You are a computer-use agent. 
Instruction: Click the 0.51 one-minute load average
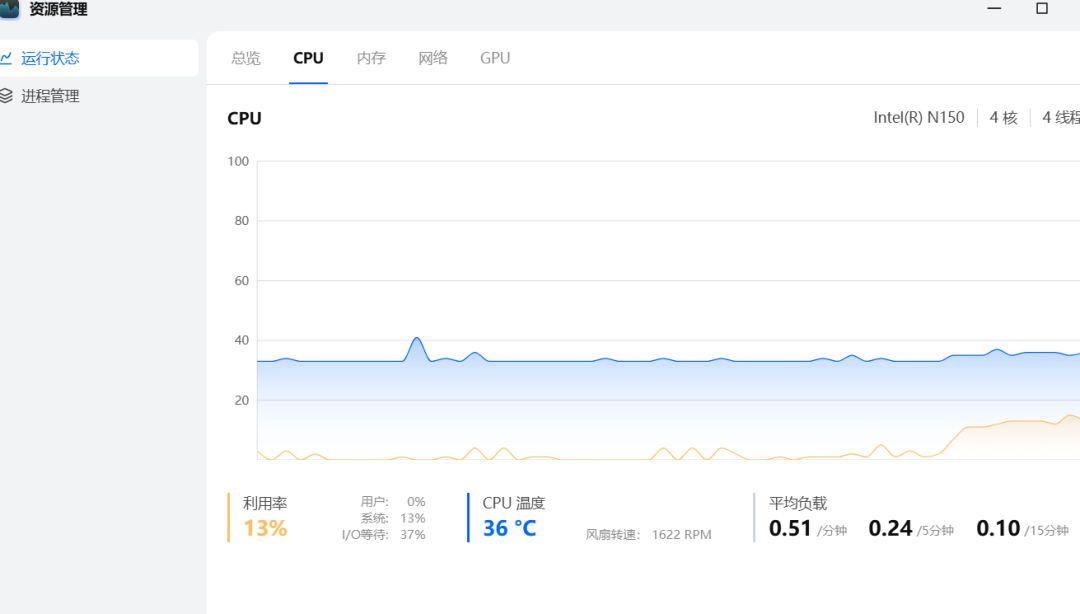click(790, 528)
